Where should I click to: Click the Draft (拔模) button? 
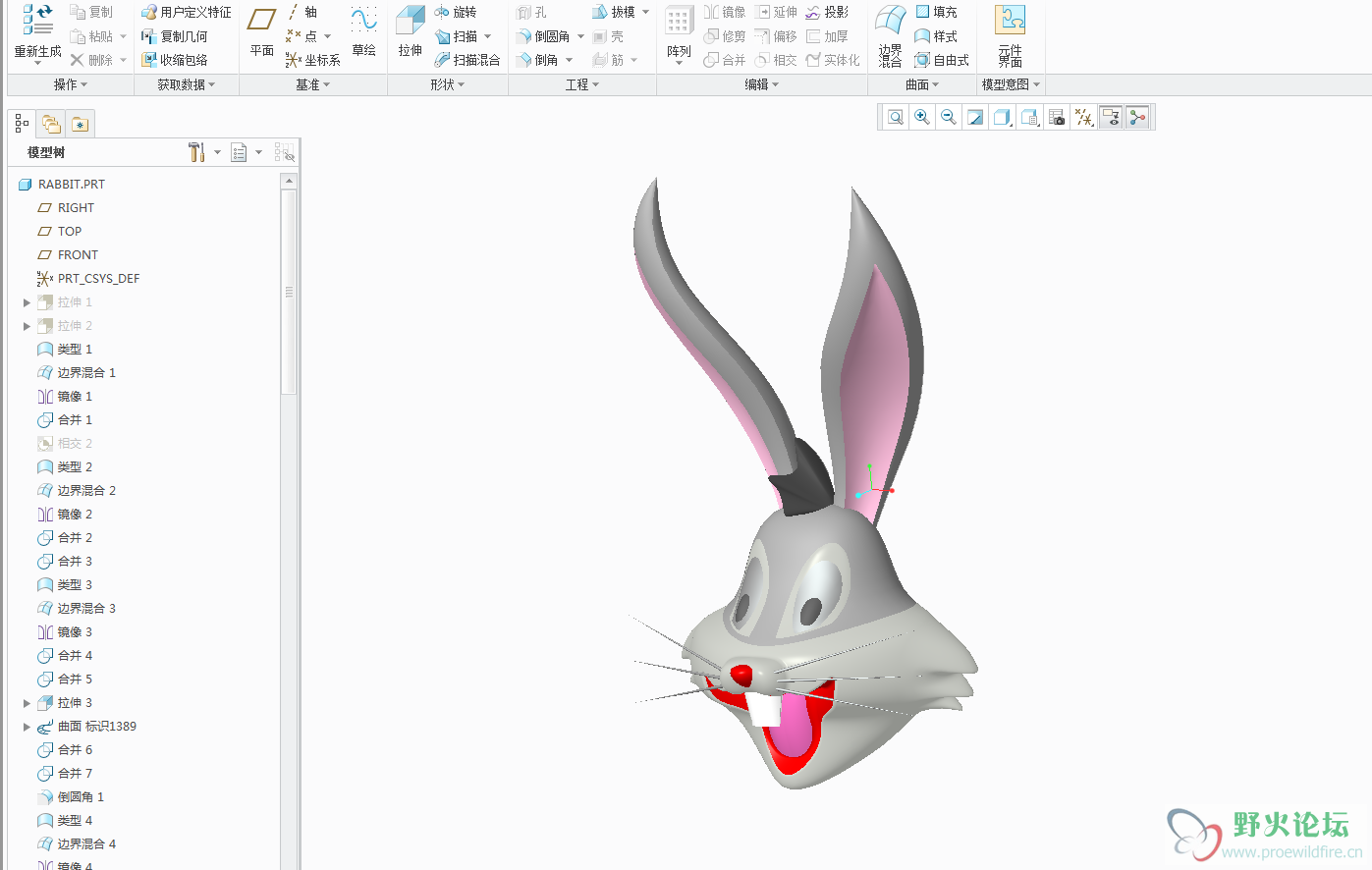[x=614, y=12]
